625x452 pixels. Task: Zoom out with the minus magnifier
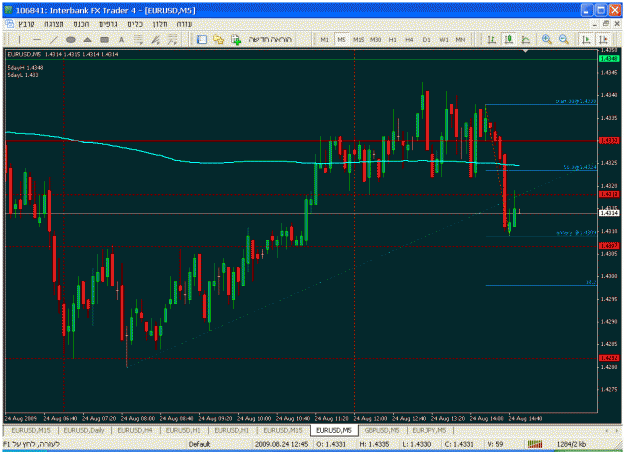(x=564, y=39)
